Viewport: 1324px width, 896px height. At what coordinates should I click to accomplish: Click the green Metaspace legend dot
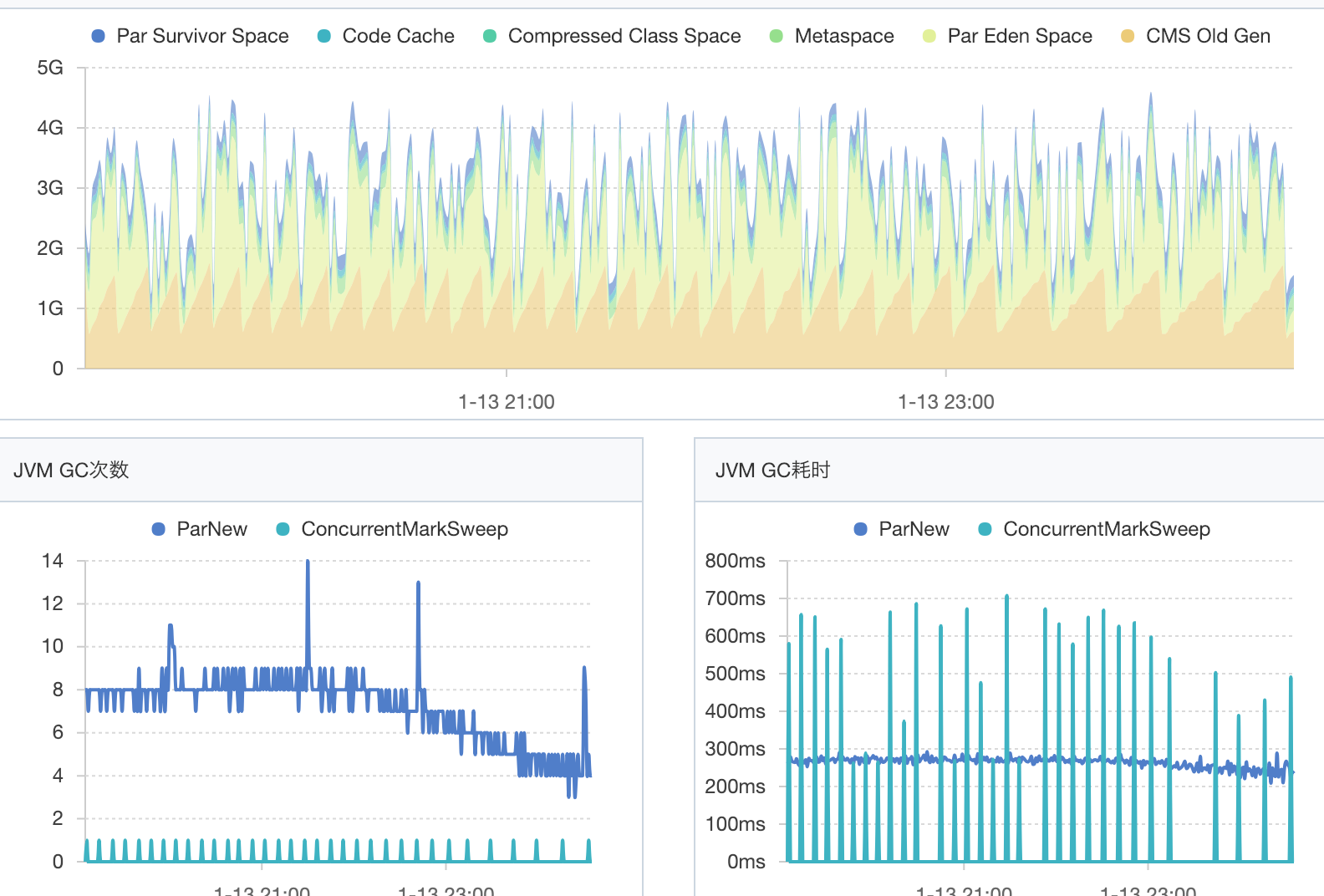point(777,36)
